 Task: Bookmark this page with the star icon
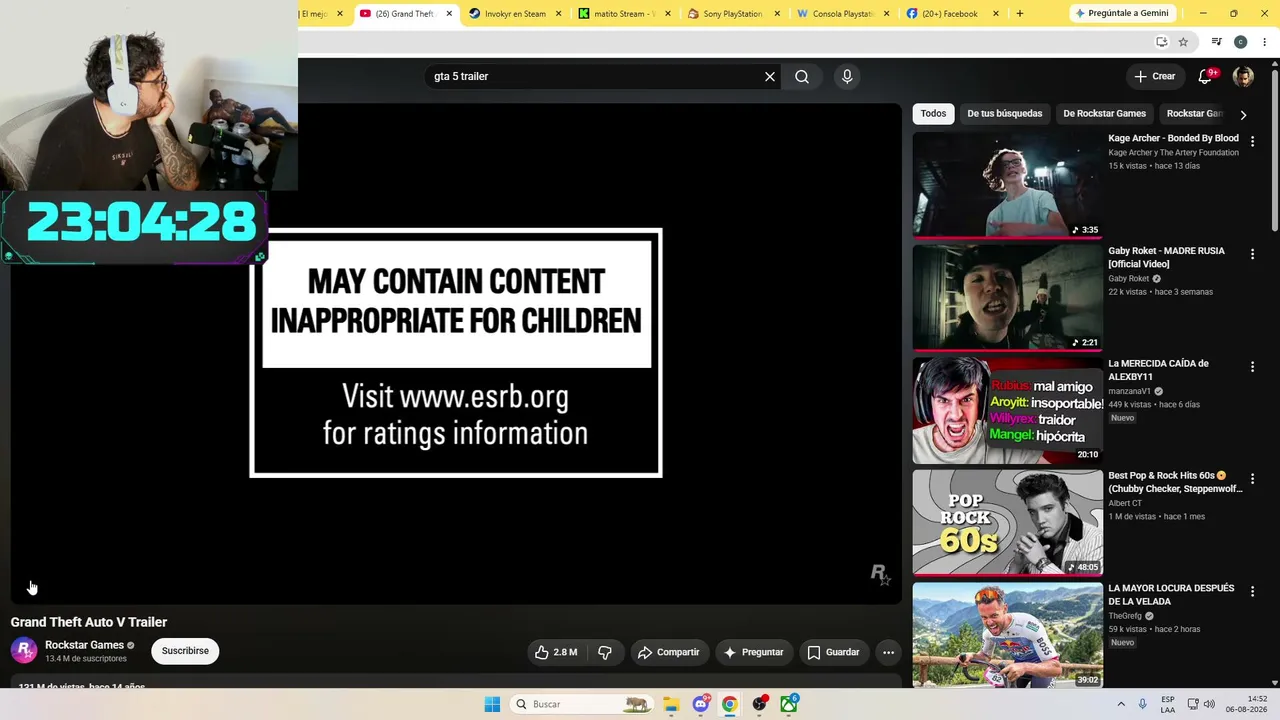click(x=1183, y=42)
